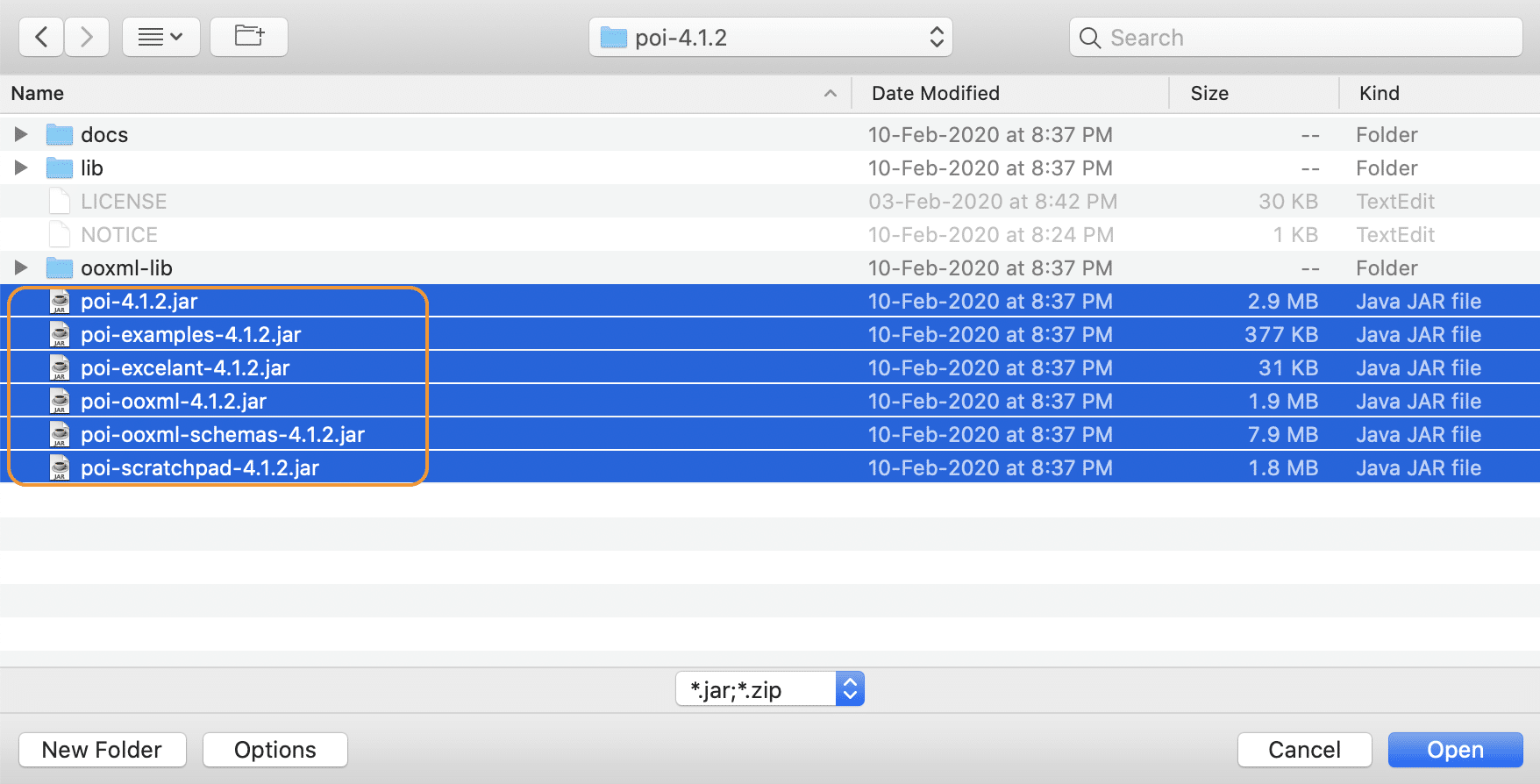Screen dimensions: 1540x784
Task: Open the *.jar;*.zip file filter dropdown
Action: [x=770, y=689]
